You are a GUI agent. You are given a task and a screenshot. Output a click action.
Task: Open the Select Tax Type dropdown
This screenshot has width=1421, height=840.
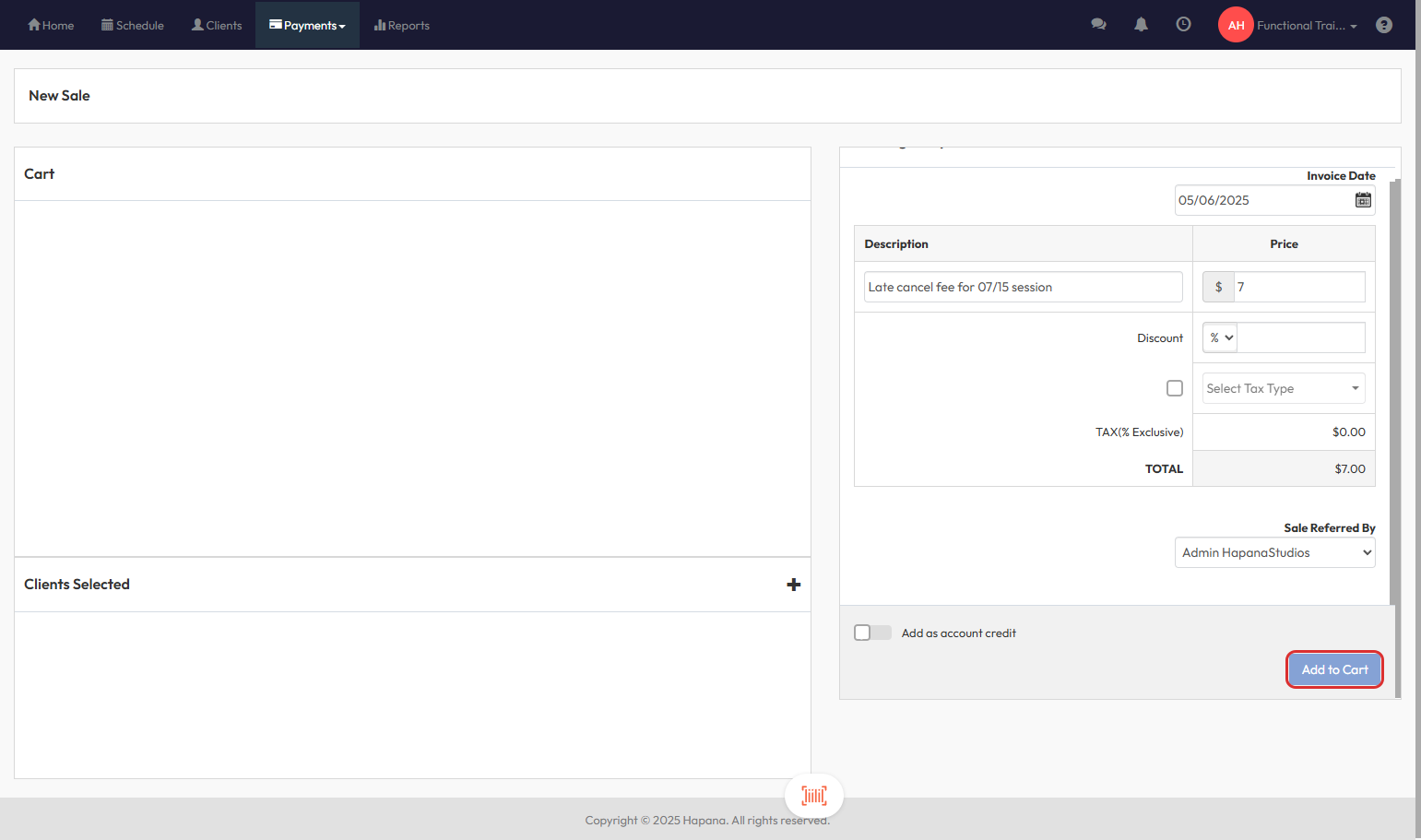[x=1283, y=388]
